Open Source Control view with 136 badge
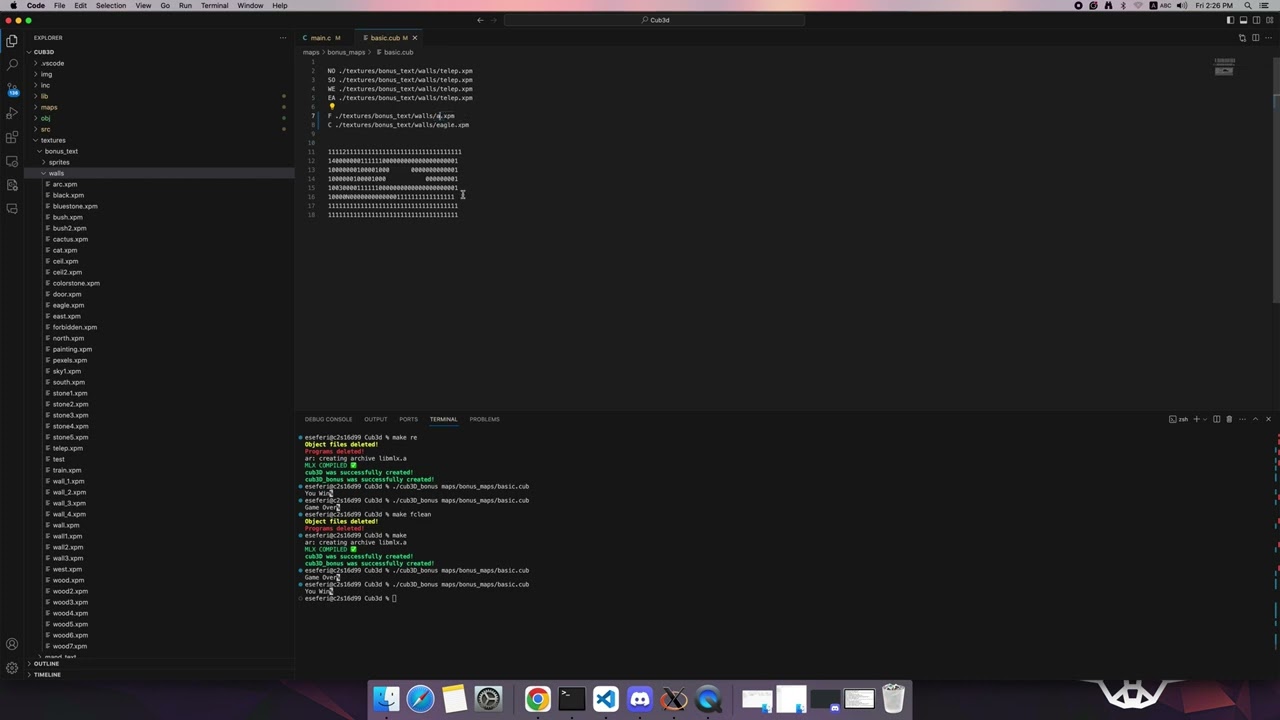1280x720 pixels. 12,89
